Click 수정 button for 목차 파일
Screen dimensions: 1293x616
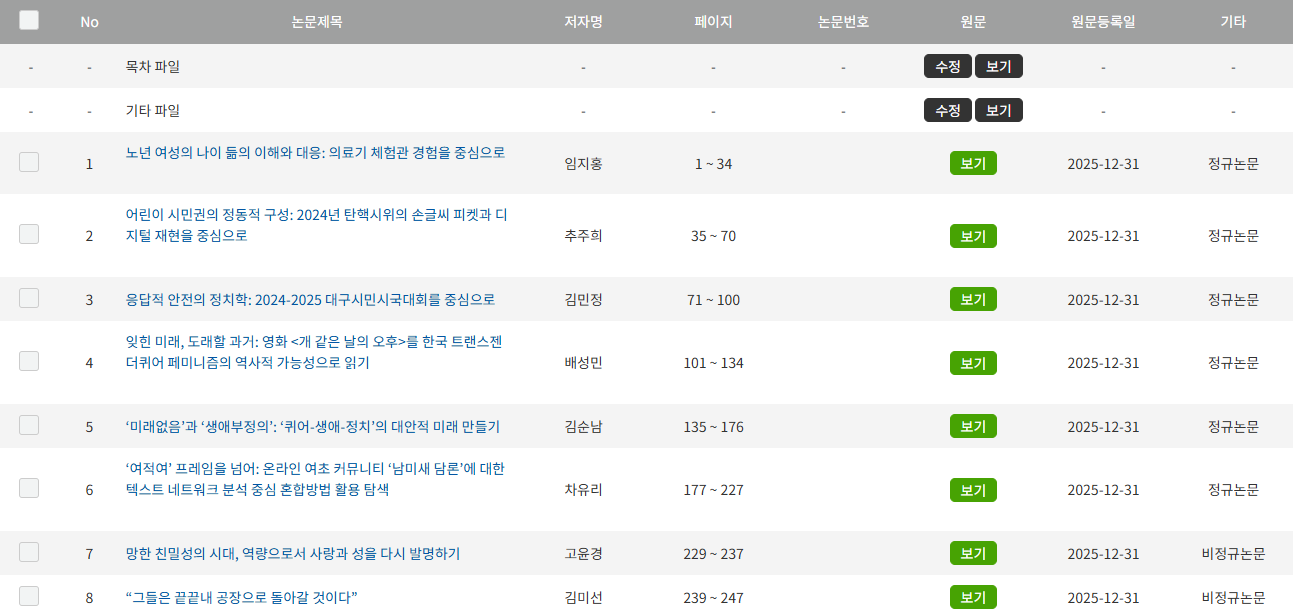(x=947, y=66)
